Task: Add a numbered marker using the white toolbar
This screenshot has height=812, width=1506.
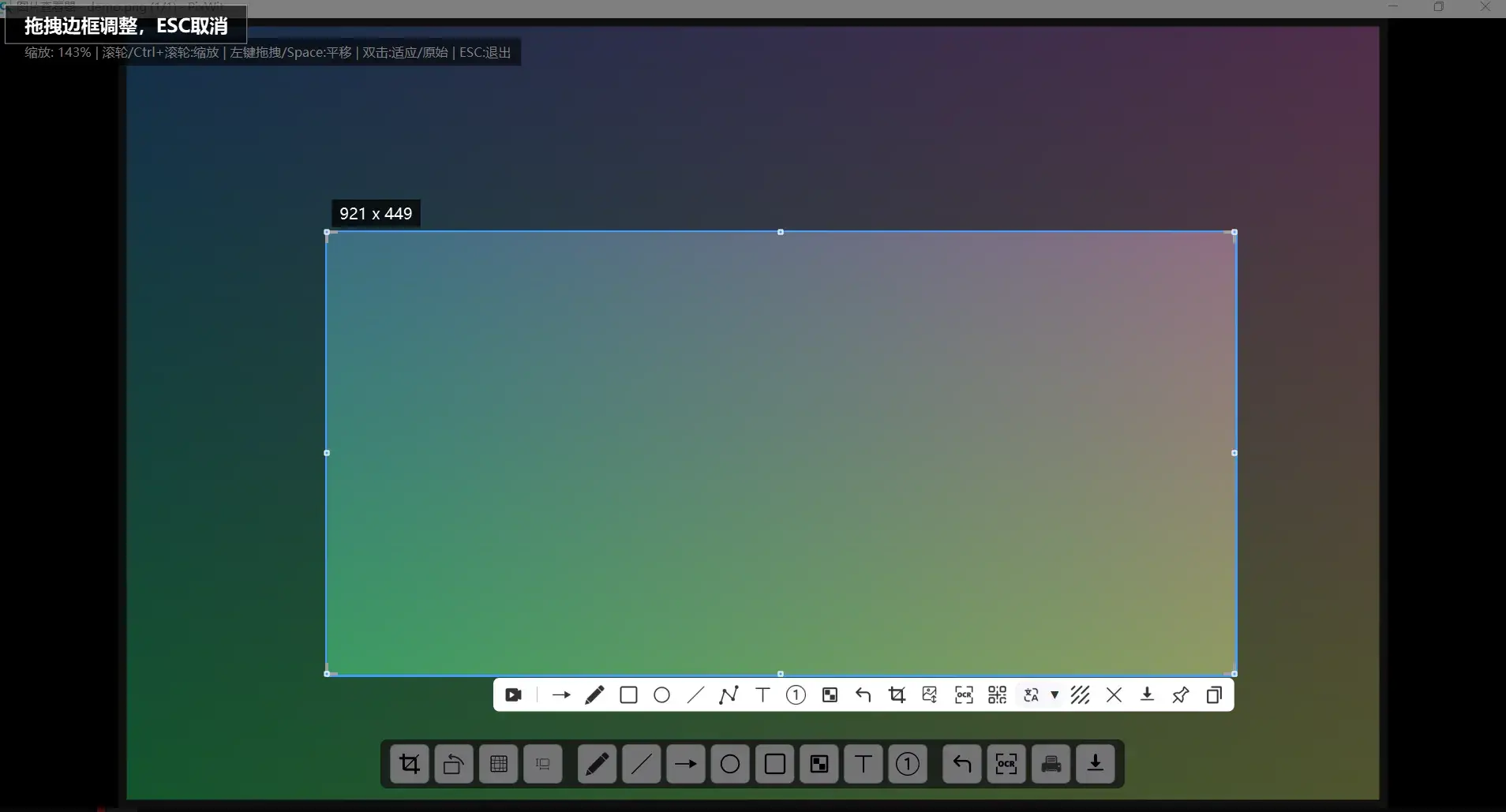Action: pyautogui.click(x=796, y=695)
